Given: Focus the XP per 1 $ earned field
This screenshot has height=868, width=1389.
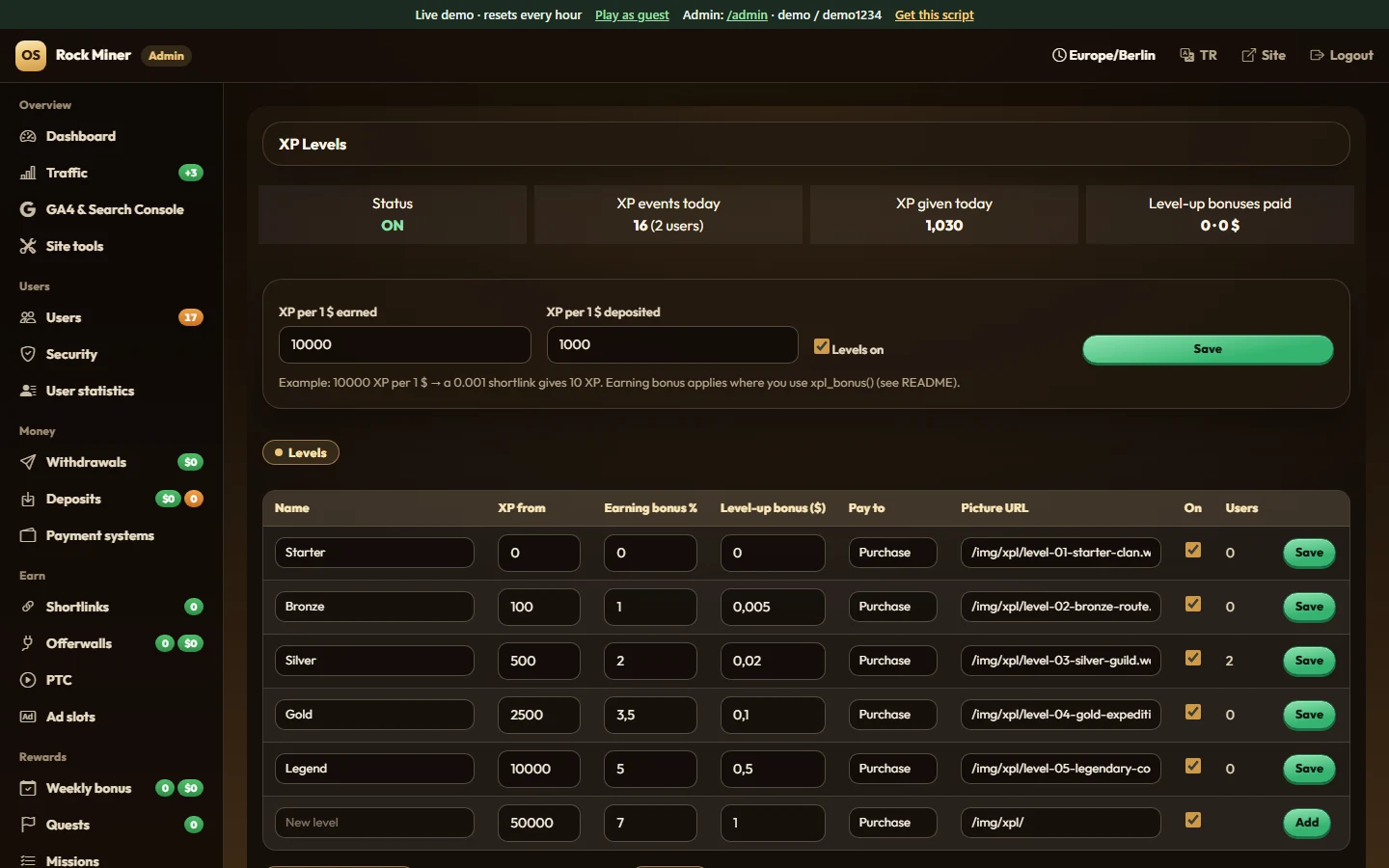Looking at the screenshot, I should 404,344.
